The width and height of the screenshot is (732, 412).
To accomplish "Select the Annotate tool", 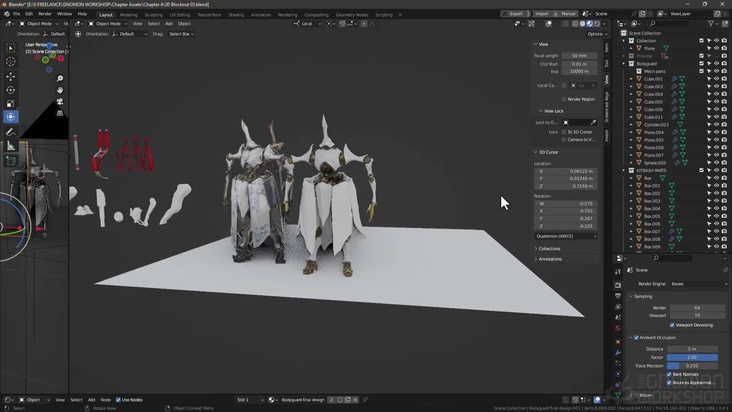I will pos(10,133).
